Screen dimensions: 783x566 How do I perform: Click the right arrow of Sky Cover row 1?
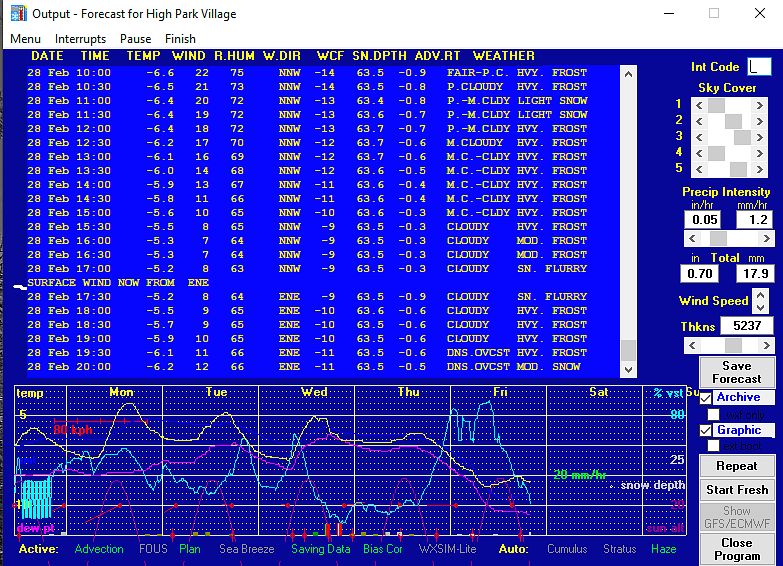(x=760, y=105)
